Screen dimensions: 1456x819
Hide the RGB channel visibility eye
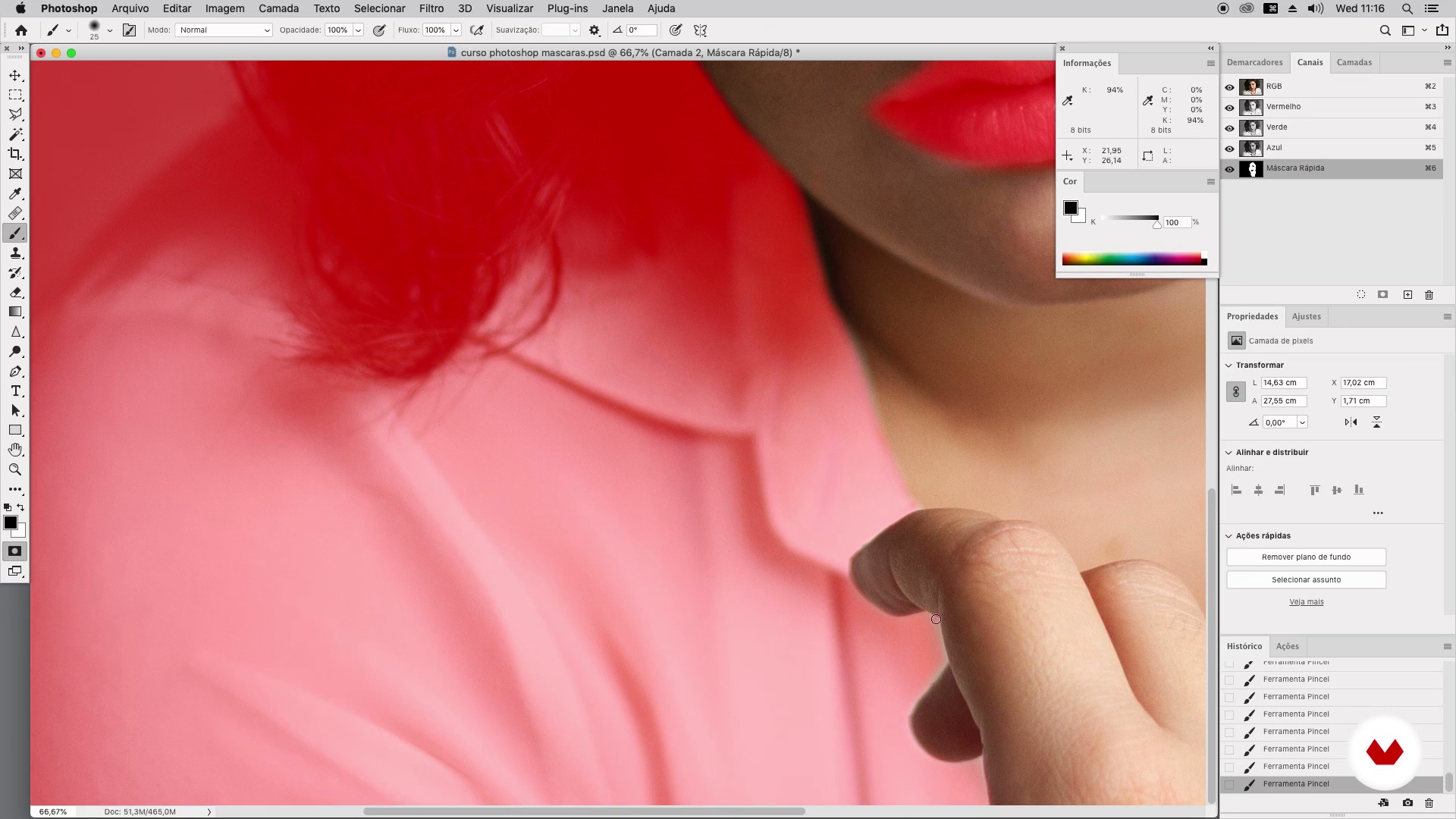pyautogui.click(x=1229, y=86)
